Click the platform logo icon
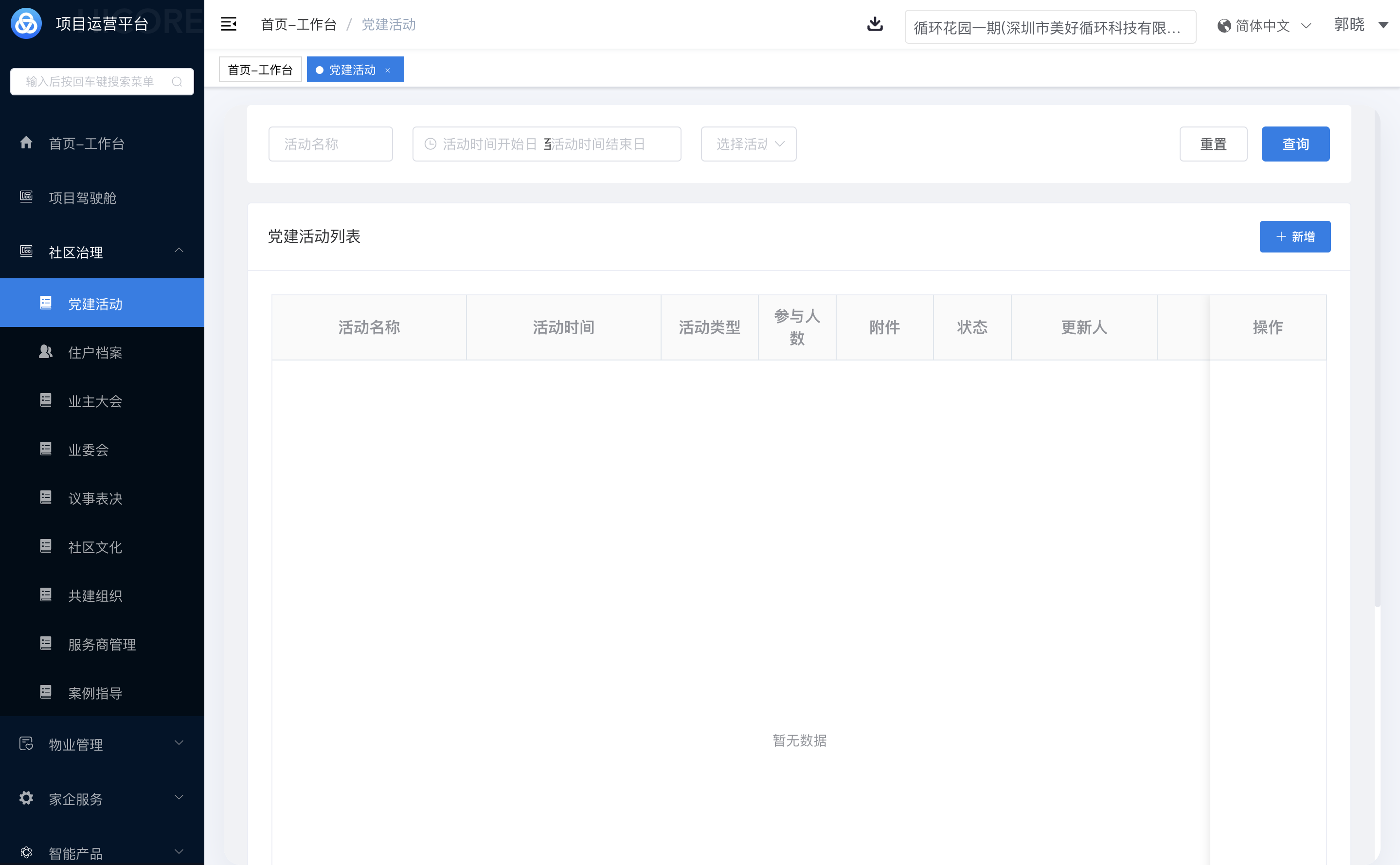 (x=26, y=23)
